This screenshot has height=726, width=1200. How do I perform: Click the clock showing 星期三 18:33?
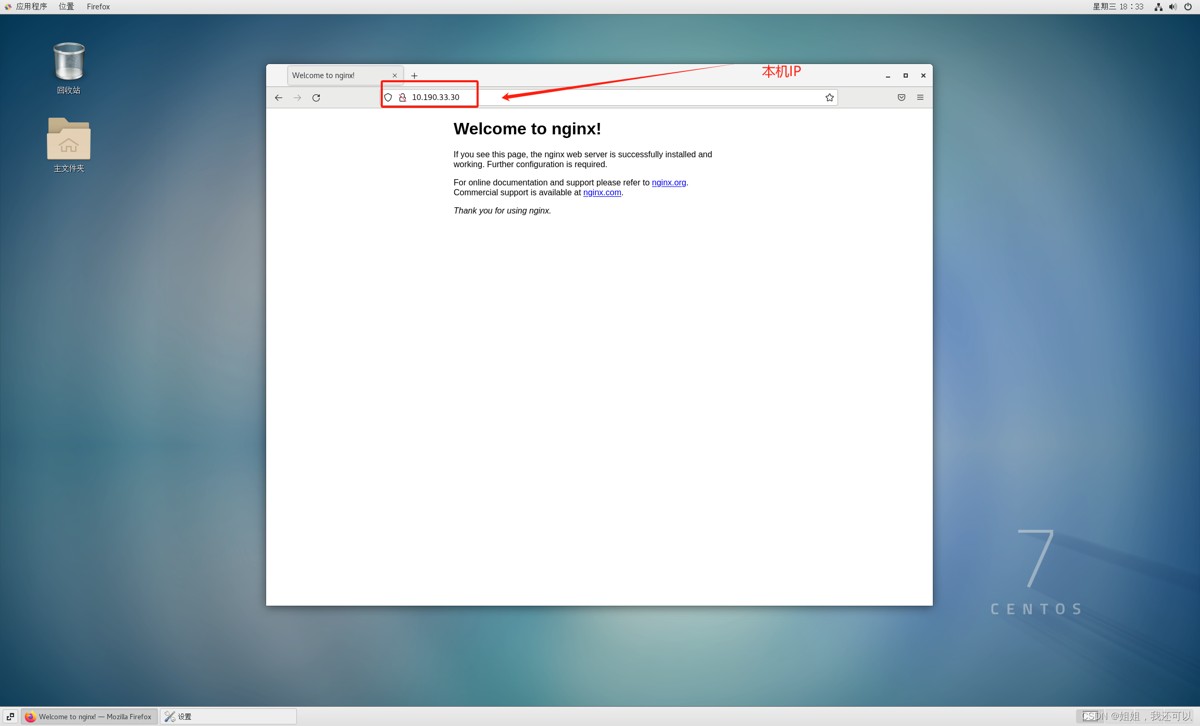point(1118,7)
